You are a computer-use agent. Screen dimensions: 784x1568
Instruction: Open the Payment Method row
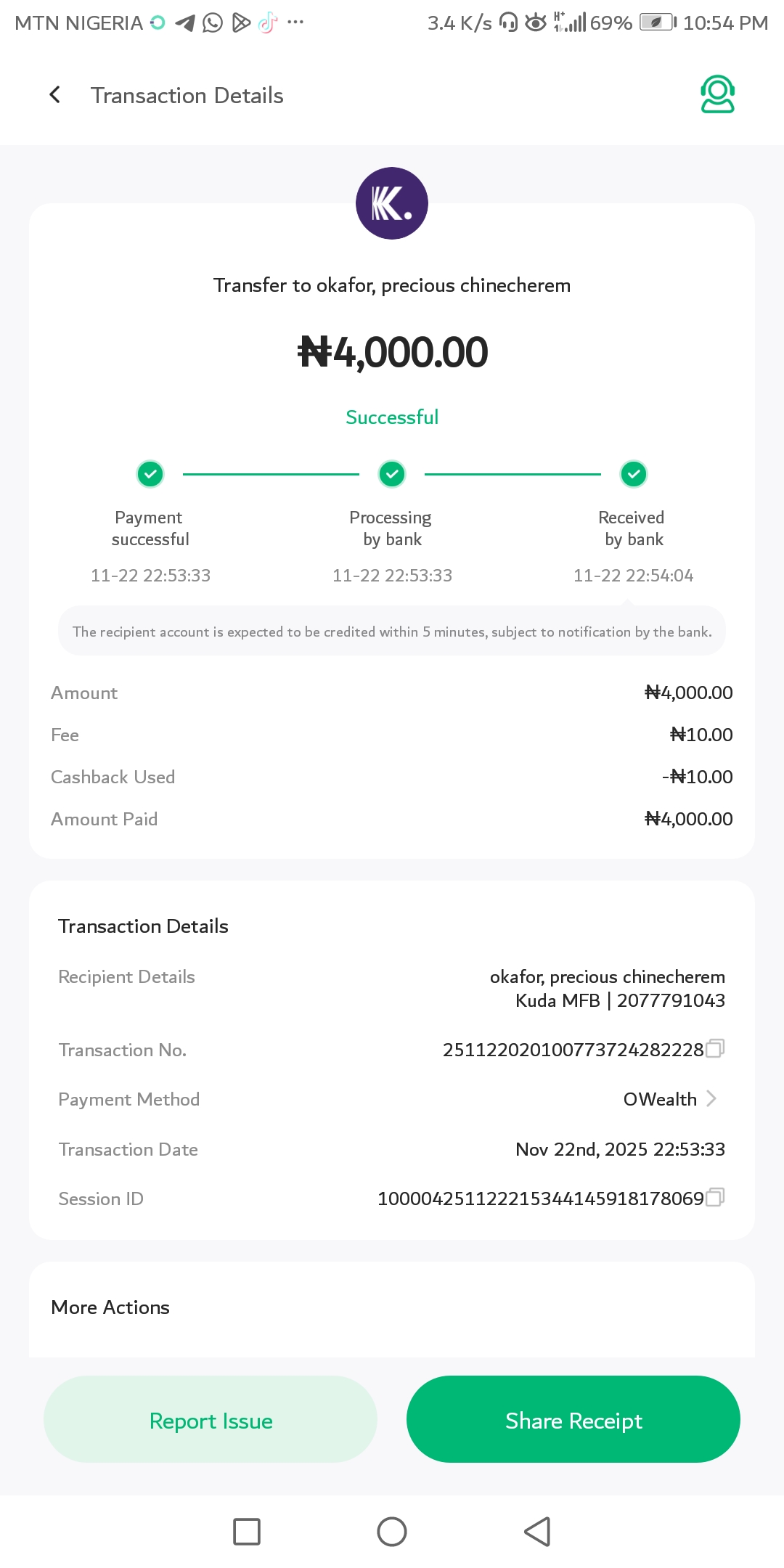click(x=392, y=1099)
